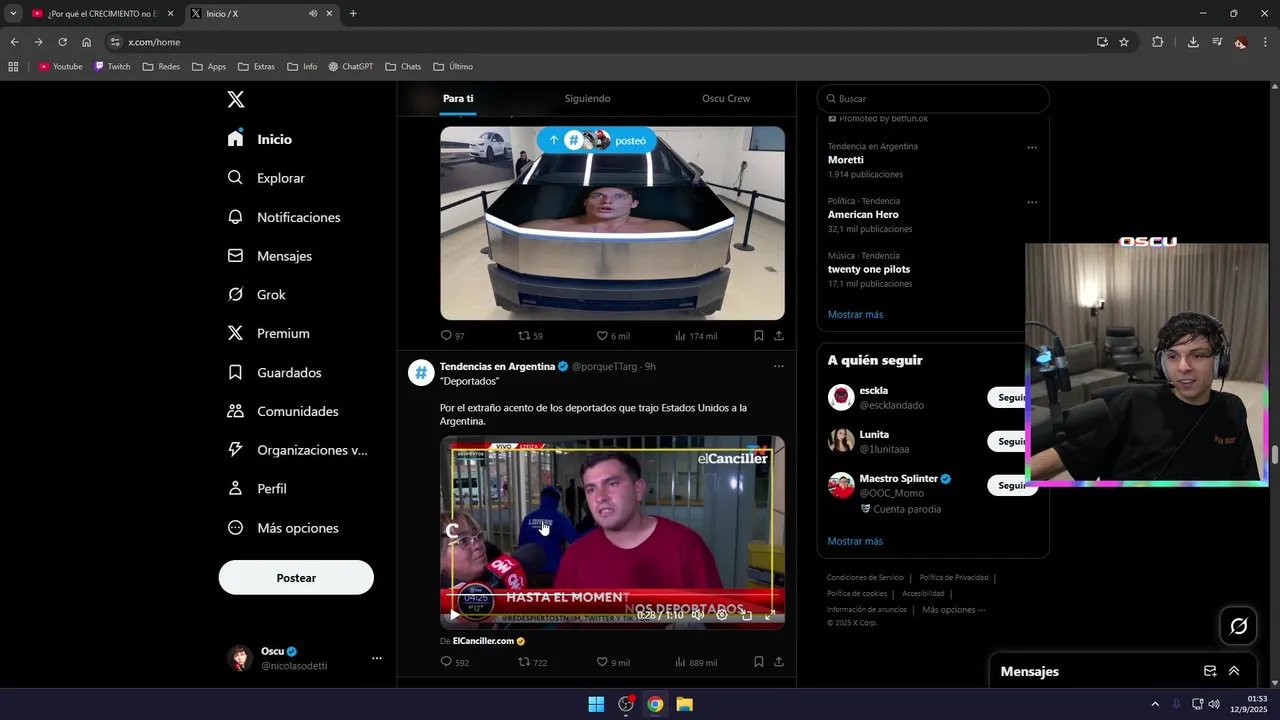Mute the video volume
1280x720 pixels.
698,615
